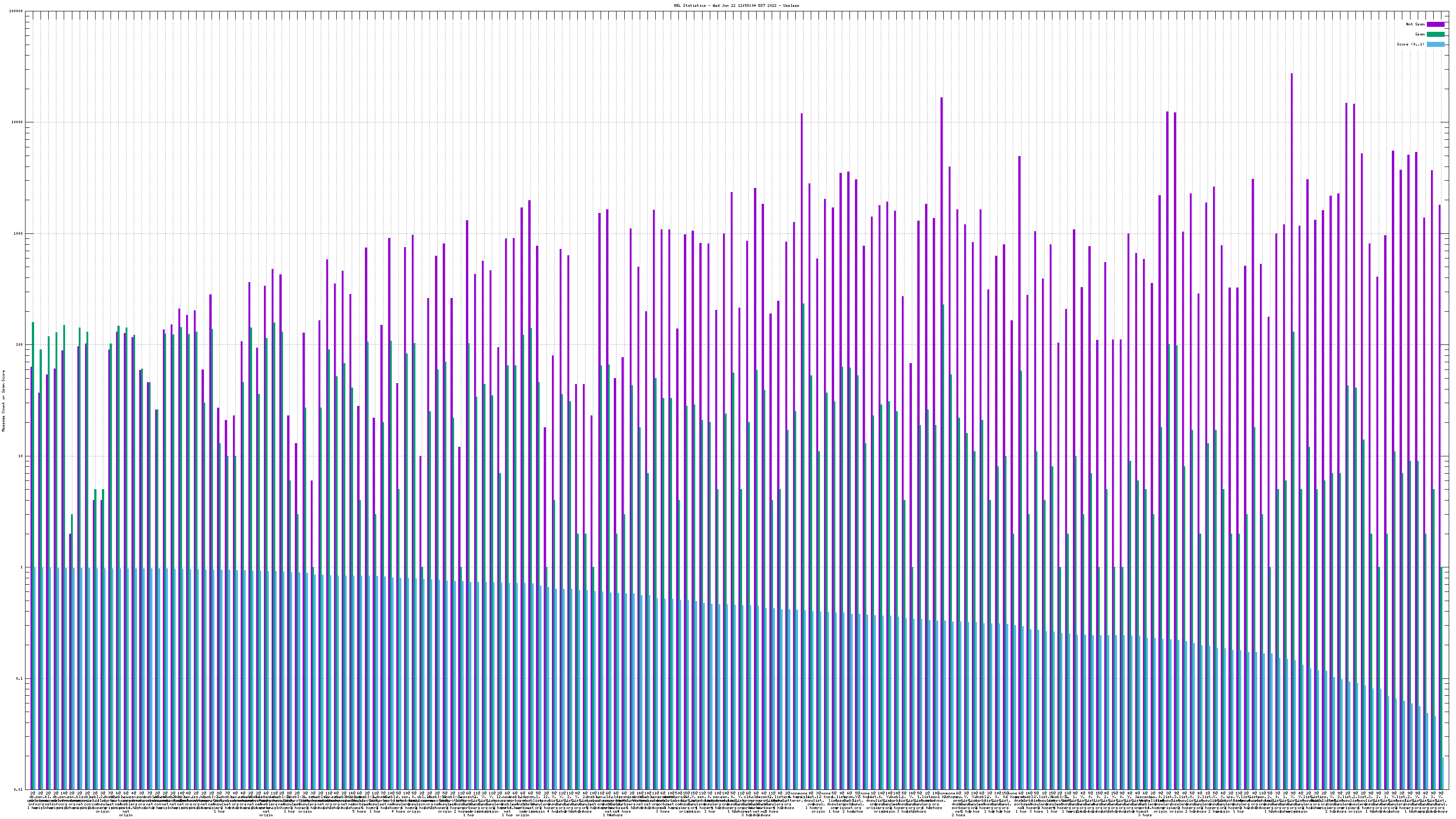Click the RBL Statistics chart title

(736, 5)
